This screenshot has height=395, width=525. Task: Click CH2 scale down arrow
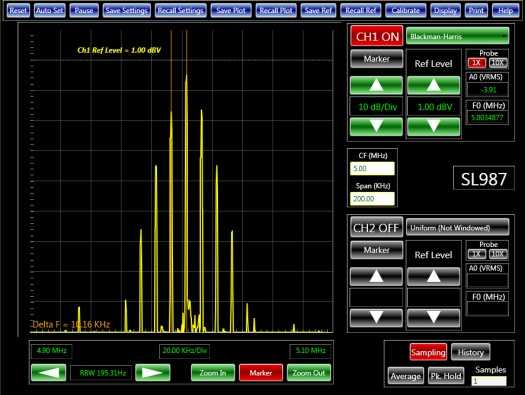(376, 318)
